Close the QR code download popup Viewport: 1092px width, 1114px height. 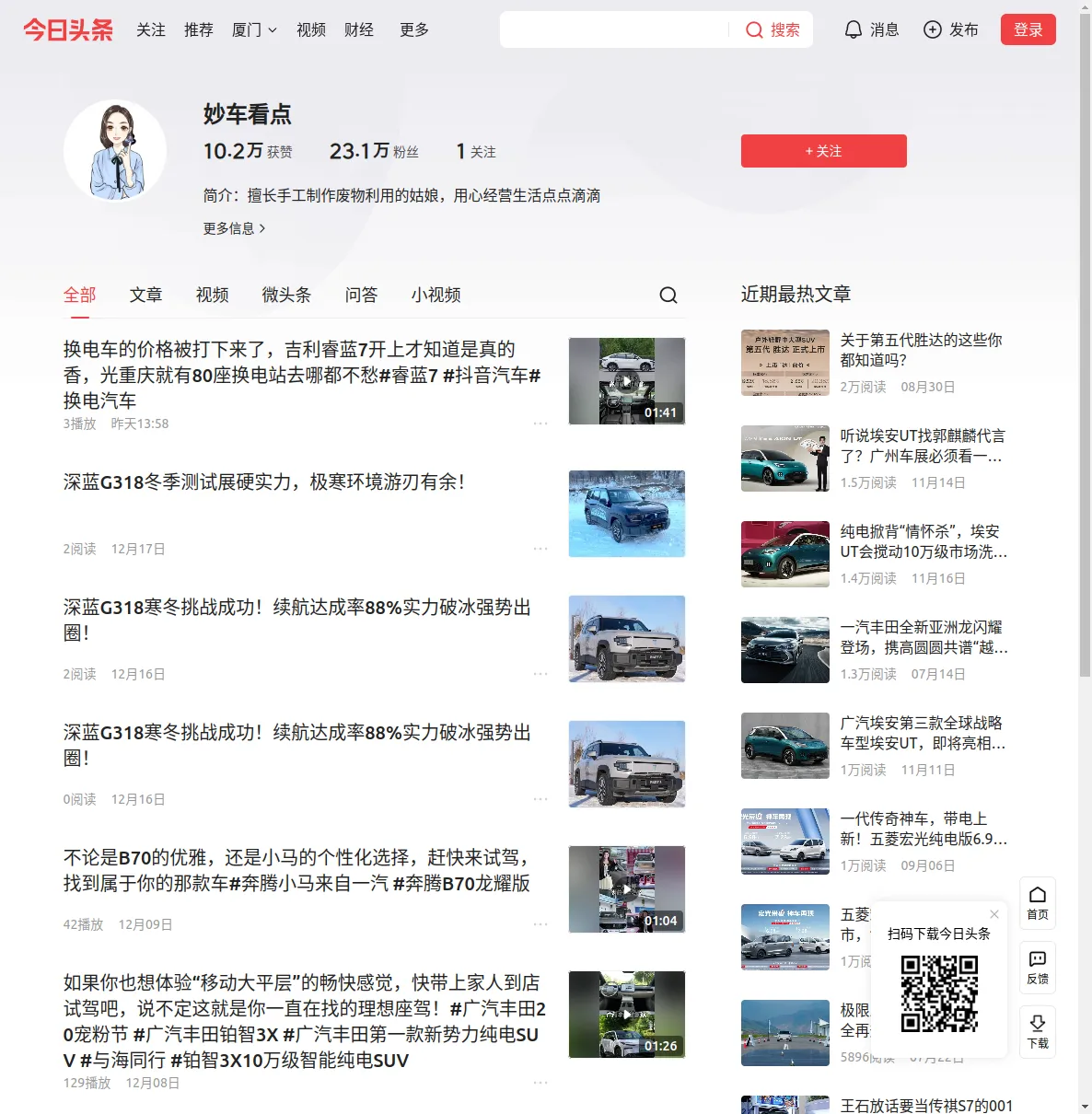click(994, 914)
